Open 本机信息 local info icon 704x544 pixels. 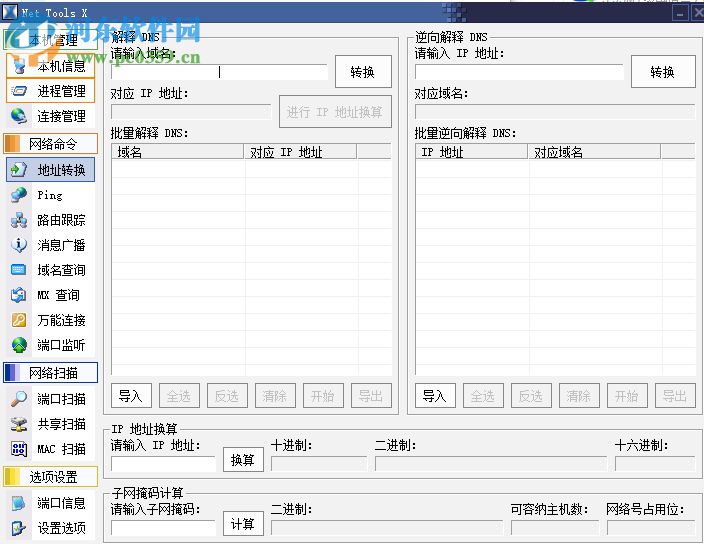tap(19, 66)
